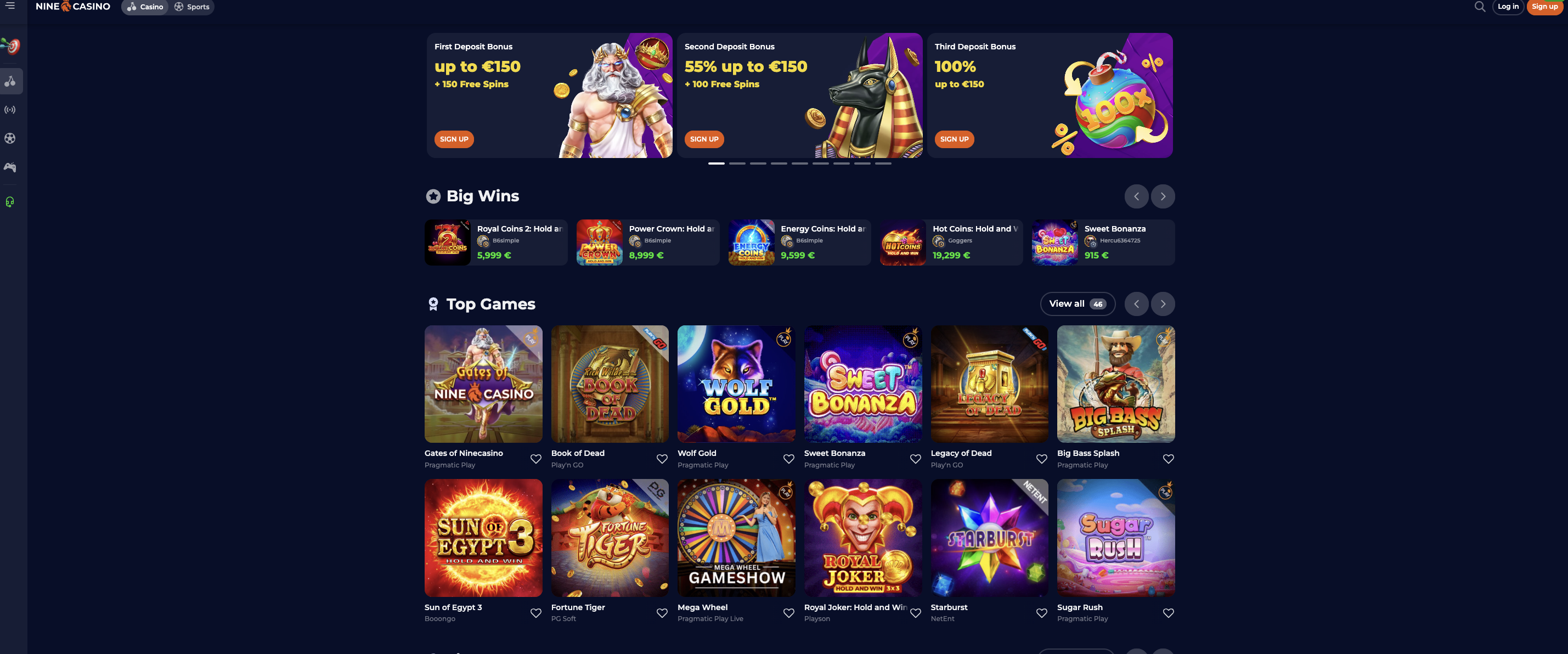
Task: Add Starburst to favorites
Action: [1041, 613]
